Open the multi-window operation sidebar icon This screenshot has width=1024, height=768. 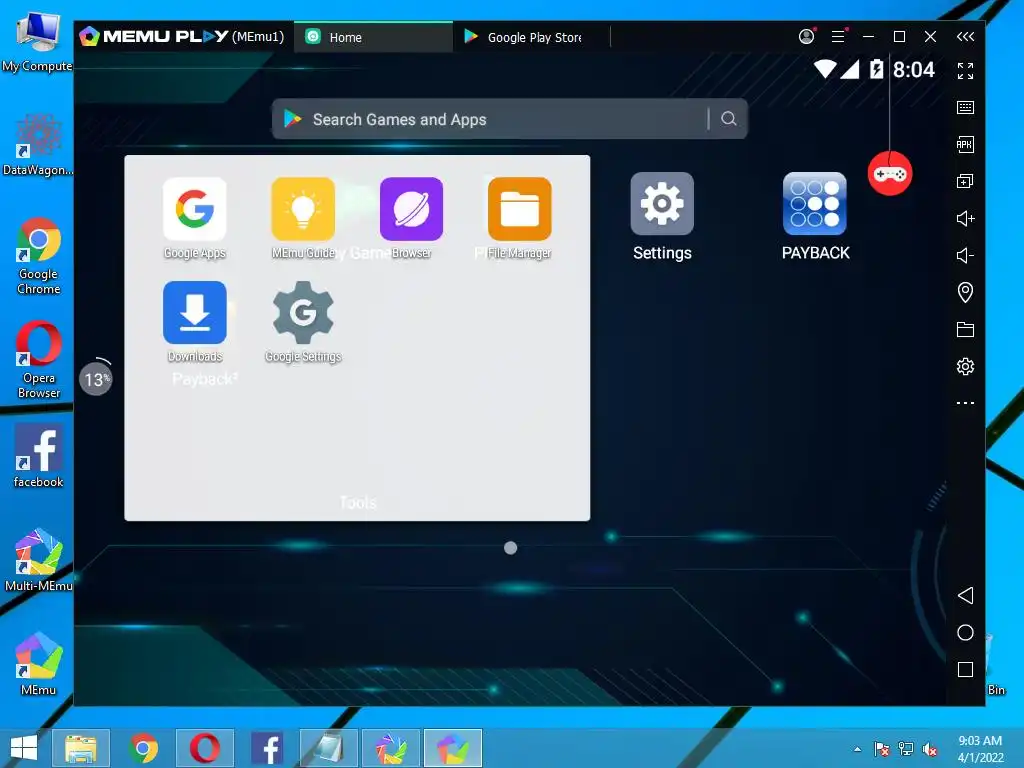tap(965, 181)
